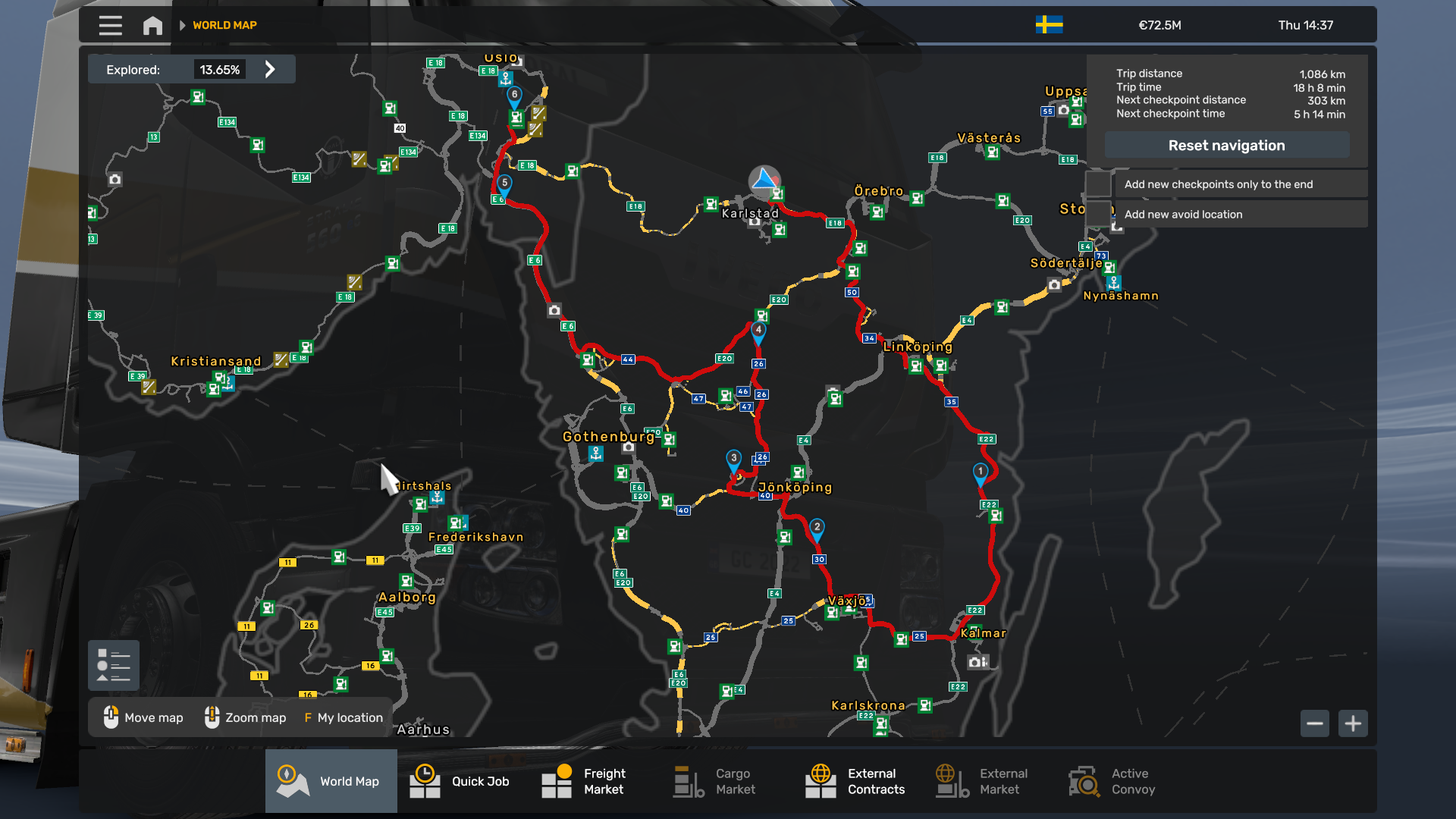Click the My location shortcut
The height and width of the screenshot is (819, 1456).
343,717
